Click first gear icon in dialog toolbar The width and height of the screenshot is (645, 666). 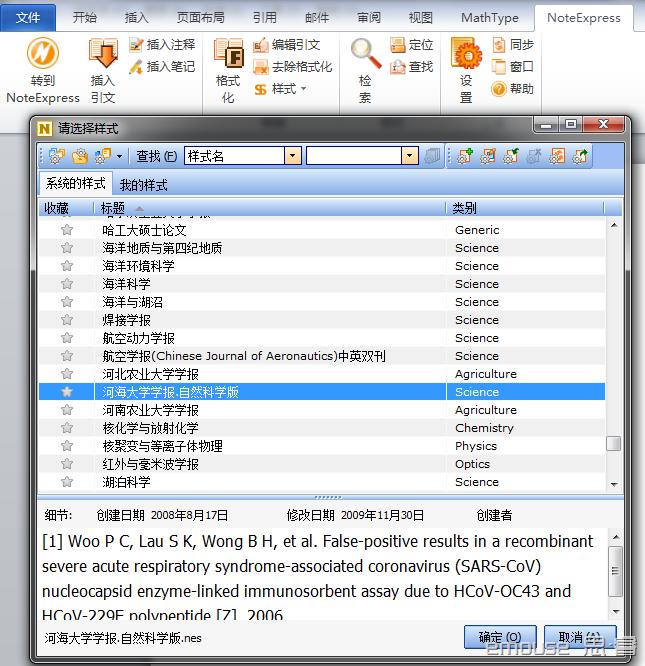(x=56, y=156)
